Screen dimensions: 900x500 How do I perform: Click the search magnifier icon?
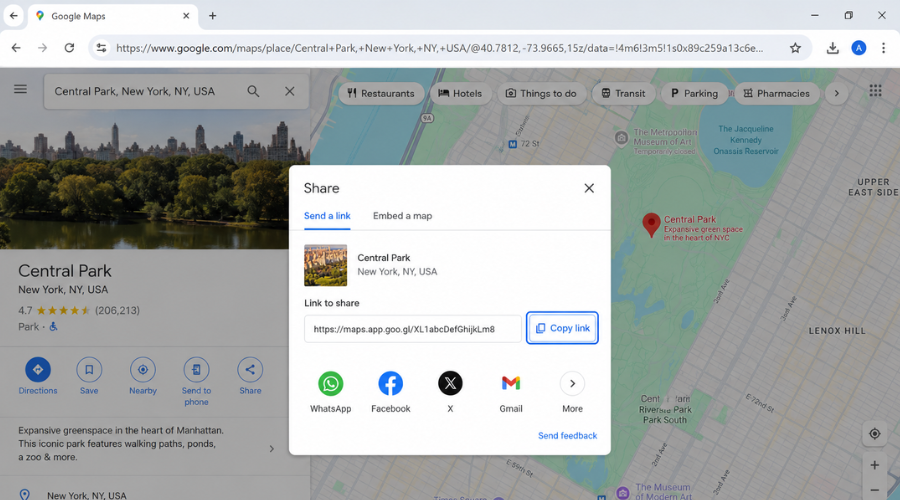coord(253,91)
